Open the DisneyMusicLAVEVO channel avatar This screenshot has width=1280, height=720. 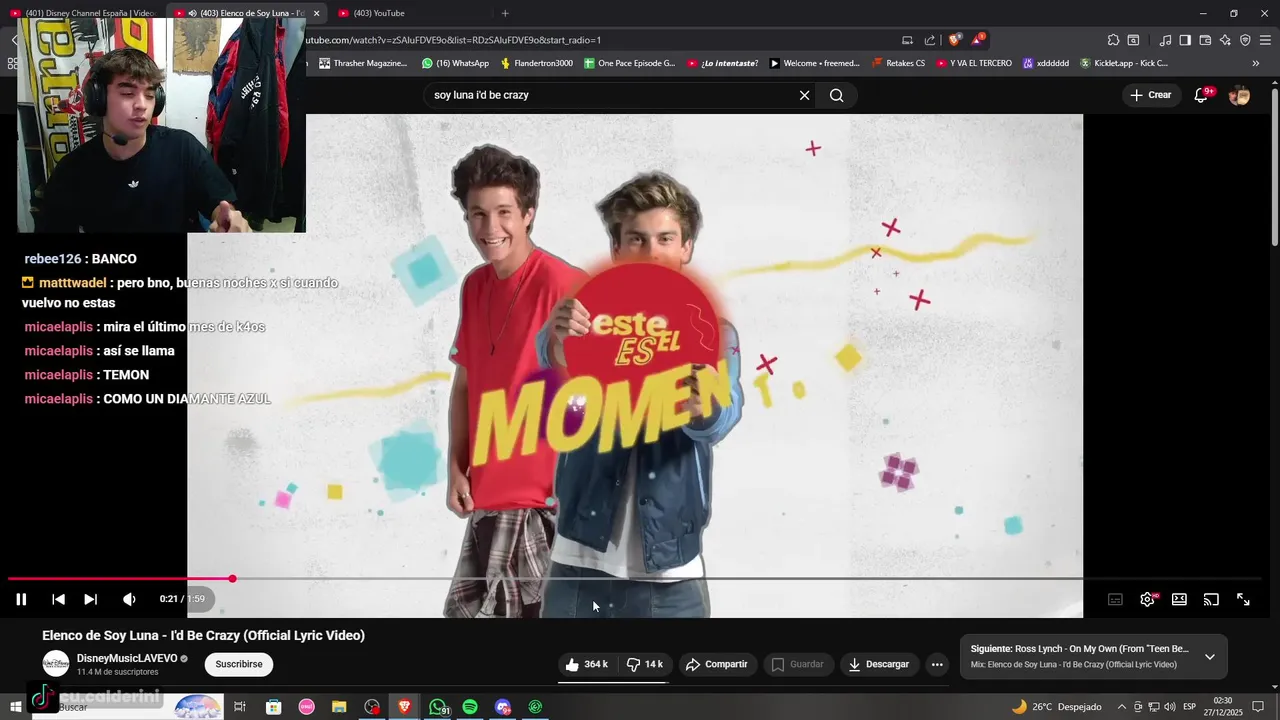point(56,663)
